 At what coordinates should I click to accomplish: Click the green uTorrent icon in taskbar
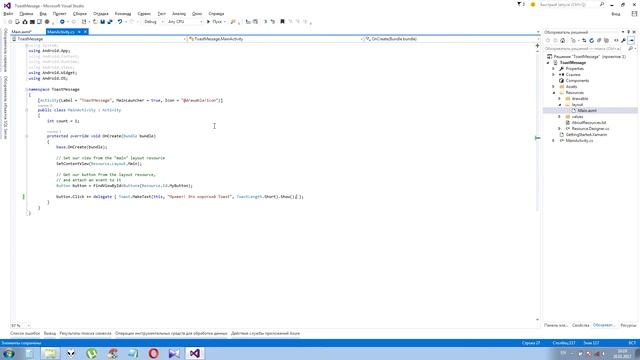(x=92, y=353)
